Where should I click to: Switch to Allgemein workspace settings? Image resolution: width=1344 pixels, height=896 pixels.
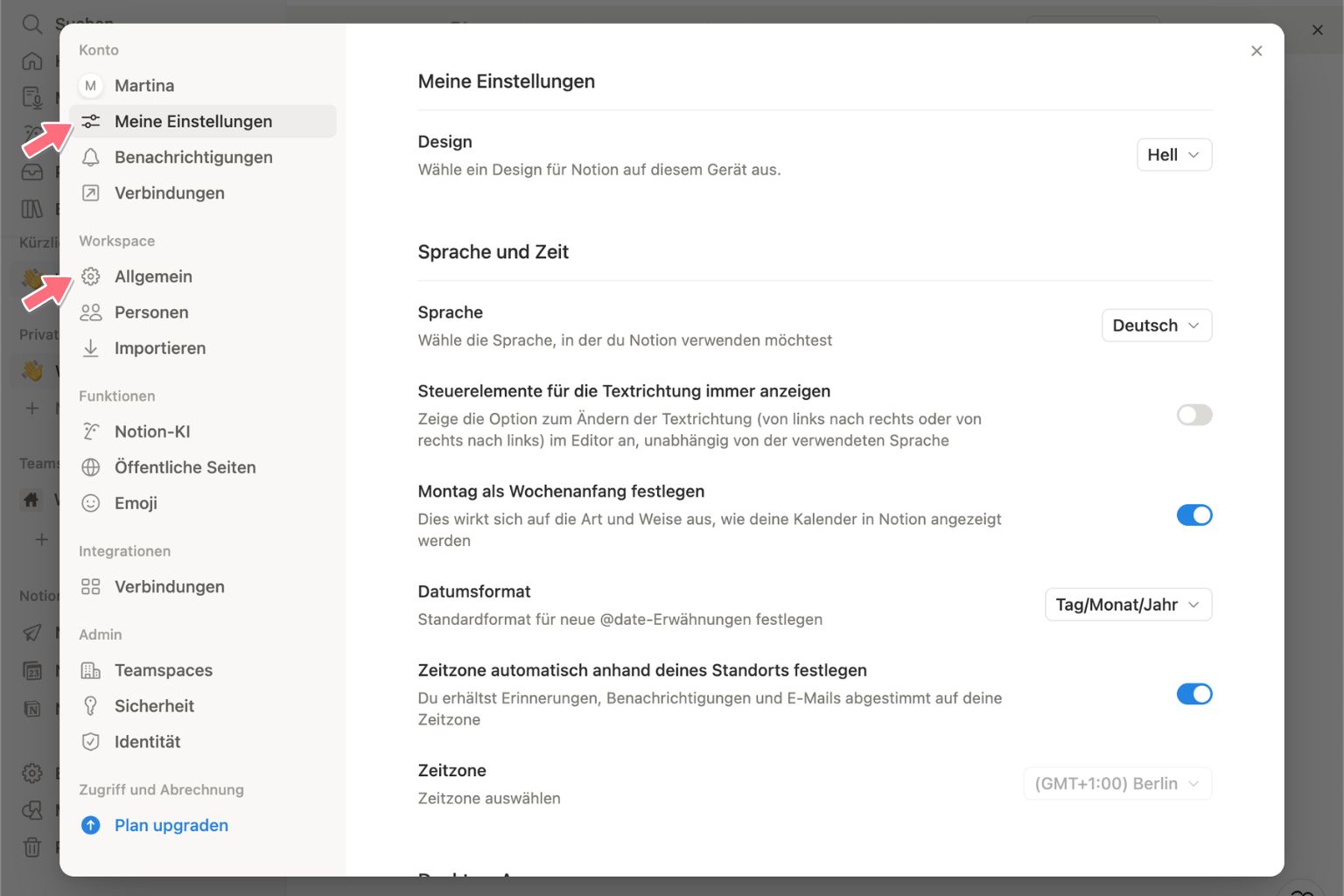[x=153, y=276]
